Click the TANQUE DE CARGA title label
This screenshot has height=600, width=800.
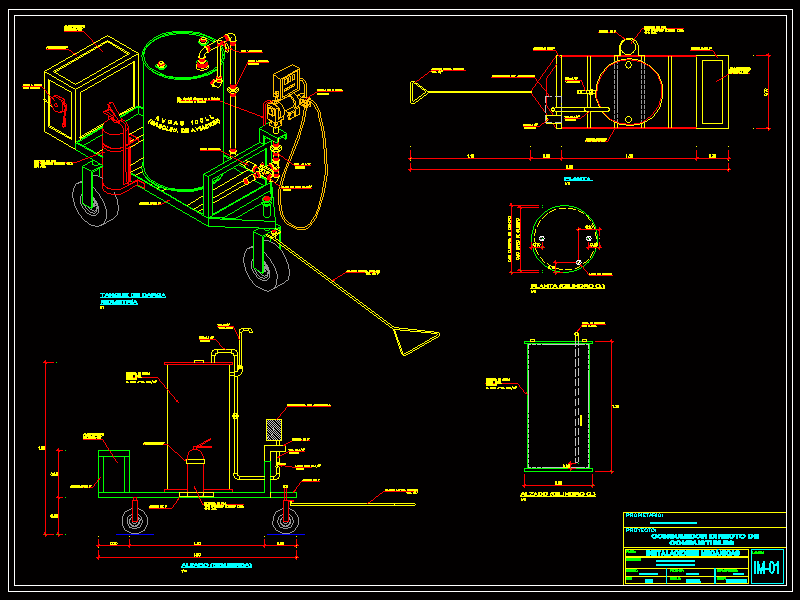(x=132, y=296)
